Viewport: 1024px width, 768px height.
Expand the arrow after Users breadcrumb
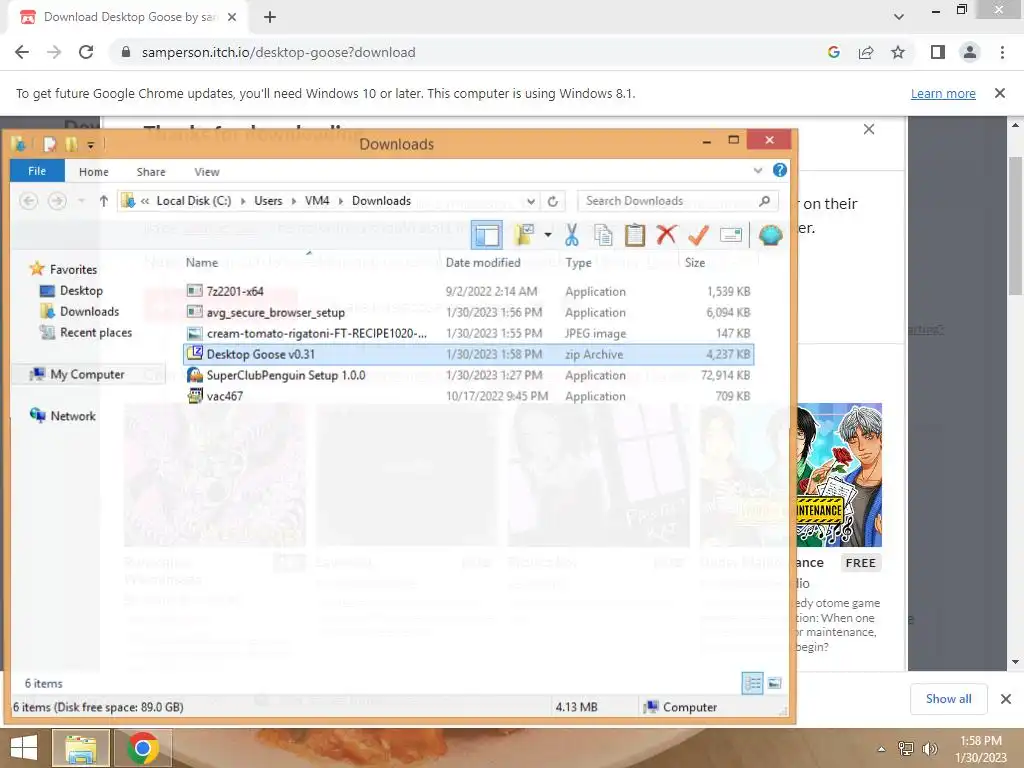pyautogui.click(x=294, y=201)
